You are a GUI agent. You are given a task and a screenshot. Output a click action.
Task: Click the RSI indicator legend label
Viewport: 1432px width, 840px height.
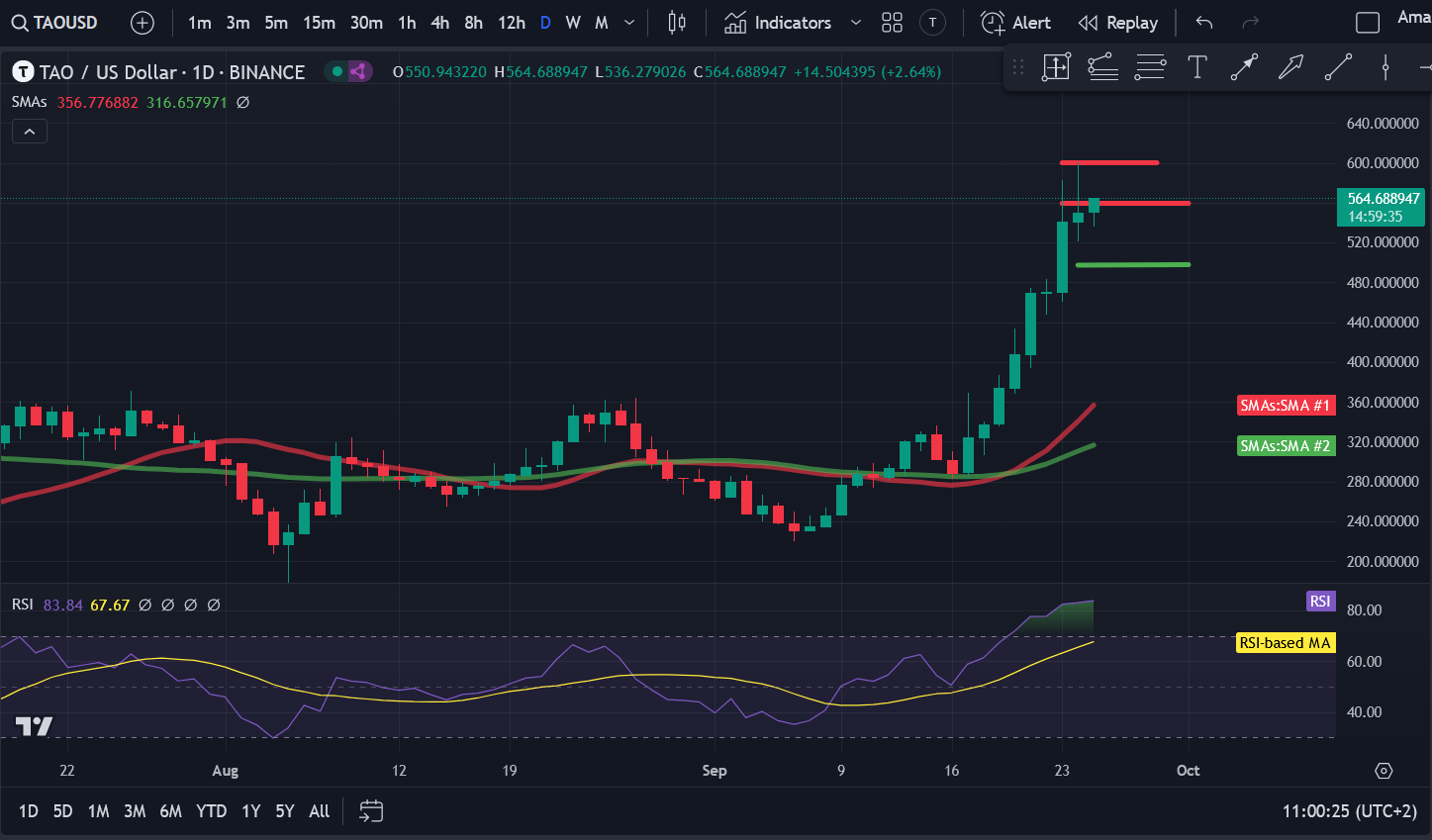point(23,605)
